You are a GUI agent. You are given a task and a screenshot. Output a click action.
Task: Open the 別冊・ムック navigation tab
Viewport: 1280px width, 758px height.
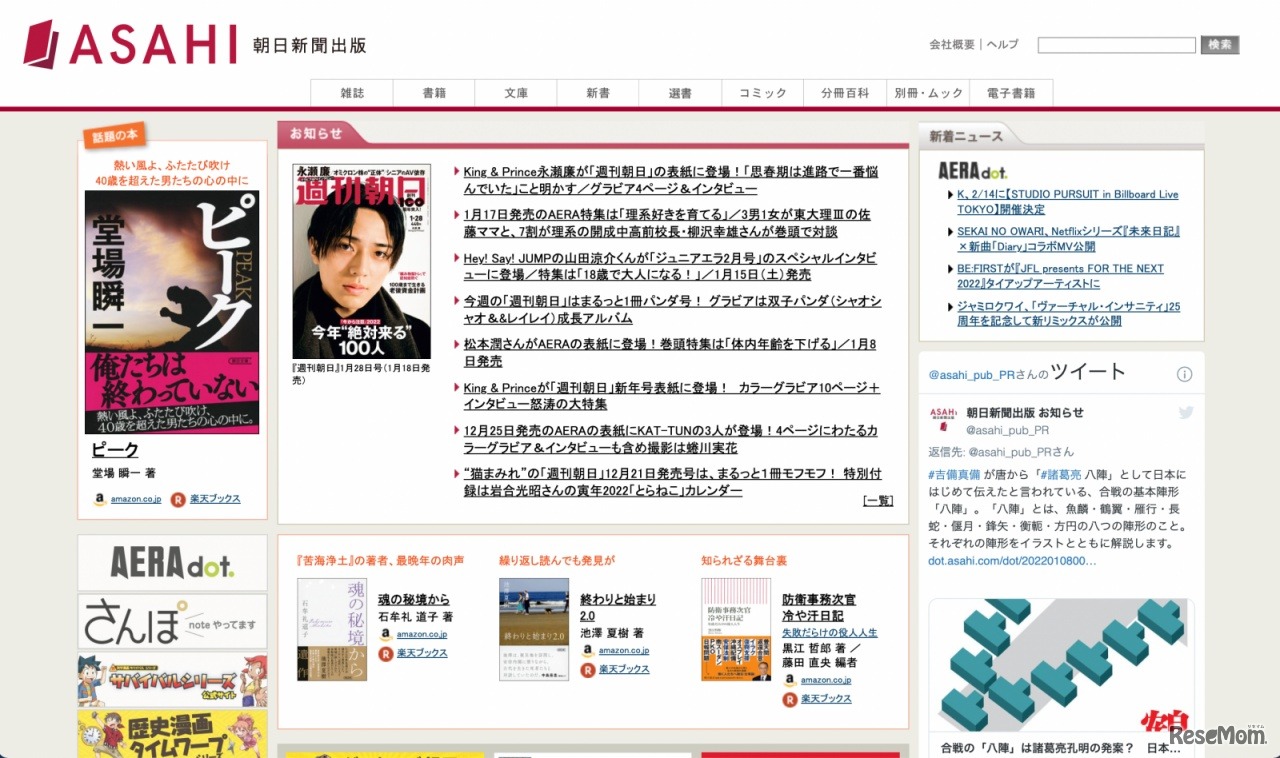[928, 93]
